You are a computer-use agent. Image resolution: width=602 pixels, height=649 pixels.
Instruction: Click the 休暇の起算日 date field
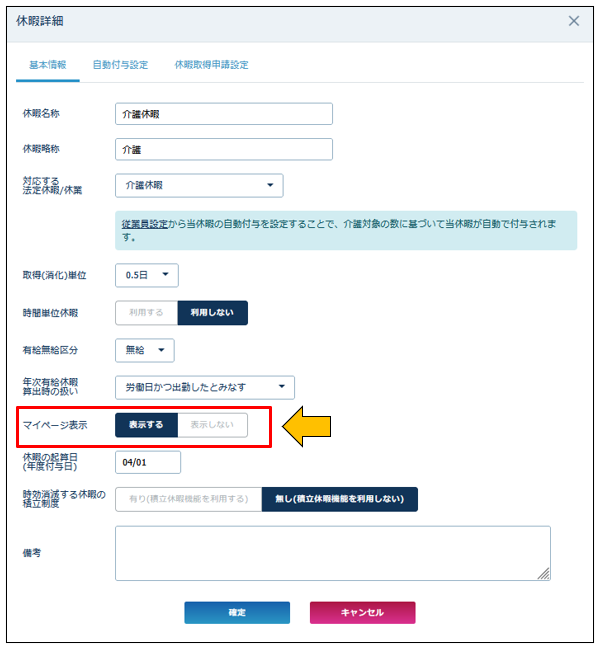click(x=147, y=462)
